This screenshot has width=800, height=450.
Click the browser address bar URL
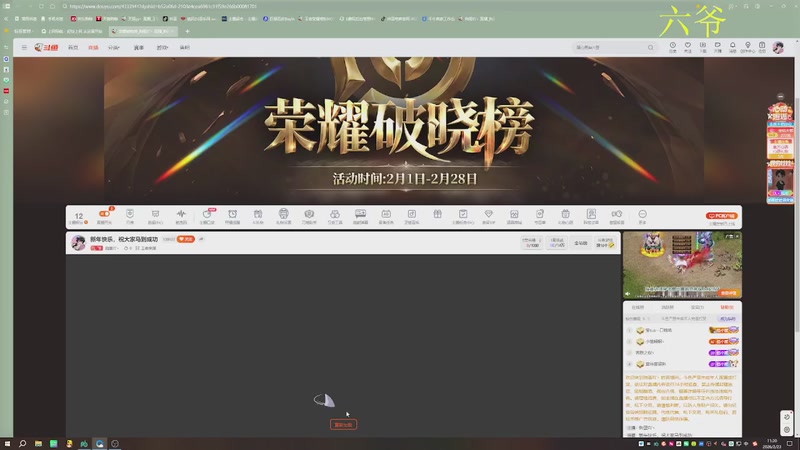click(163, 6)
